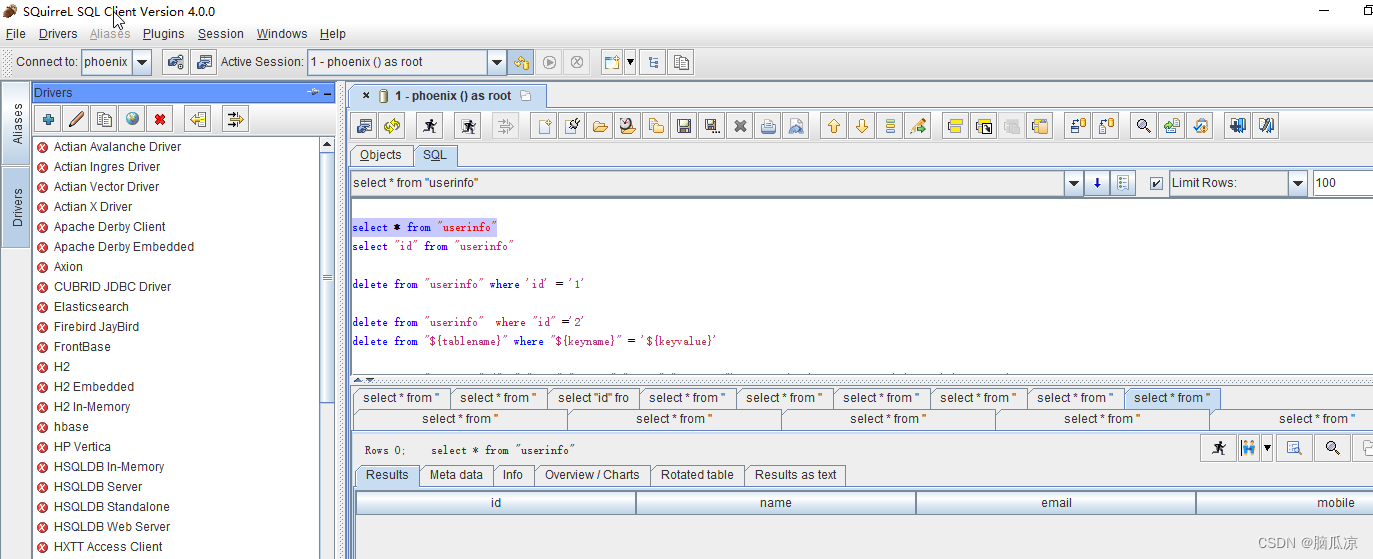Open the Plugins menu

164,34
